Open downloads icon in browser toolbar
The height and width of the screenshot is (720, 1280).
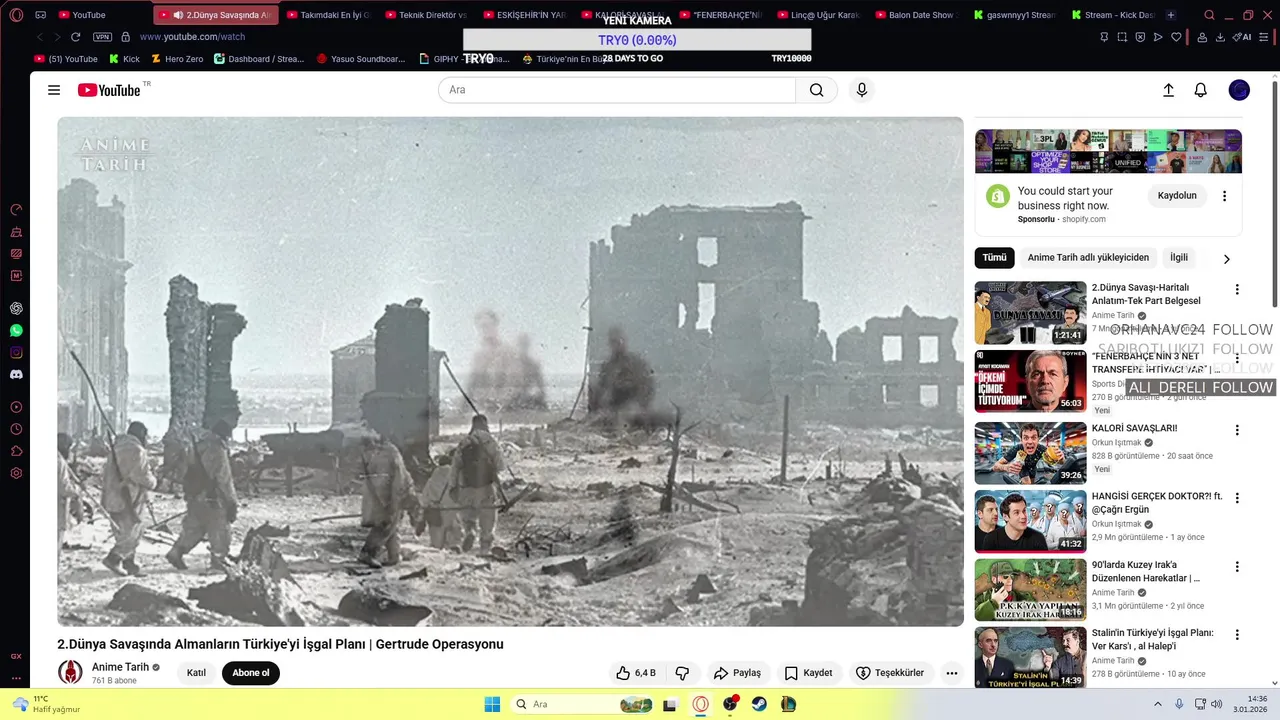(1220, 37)
